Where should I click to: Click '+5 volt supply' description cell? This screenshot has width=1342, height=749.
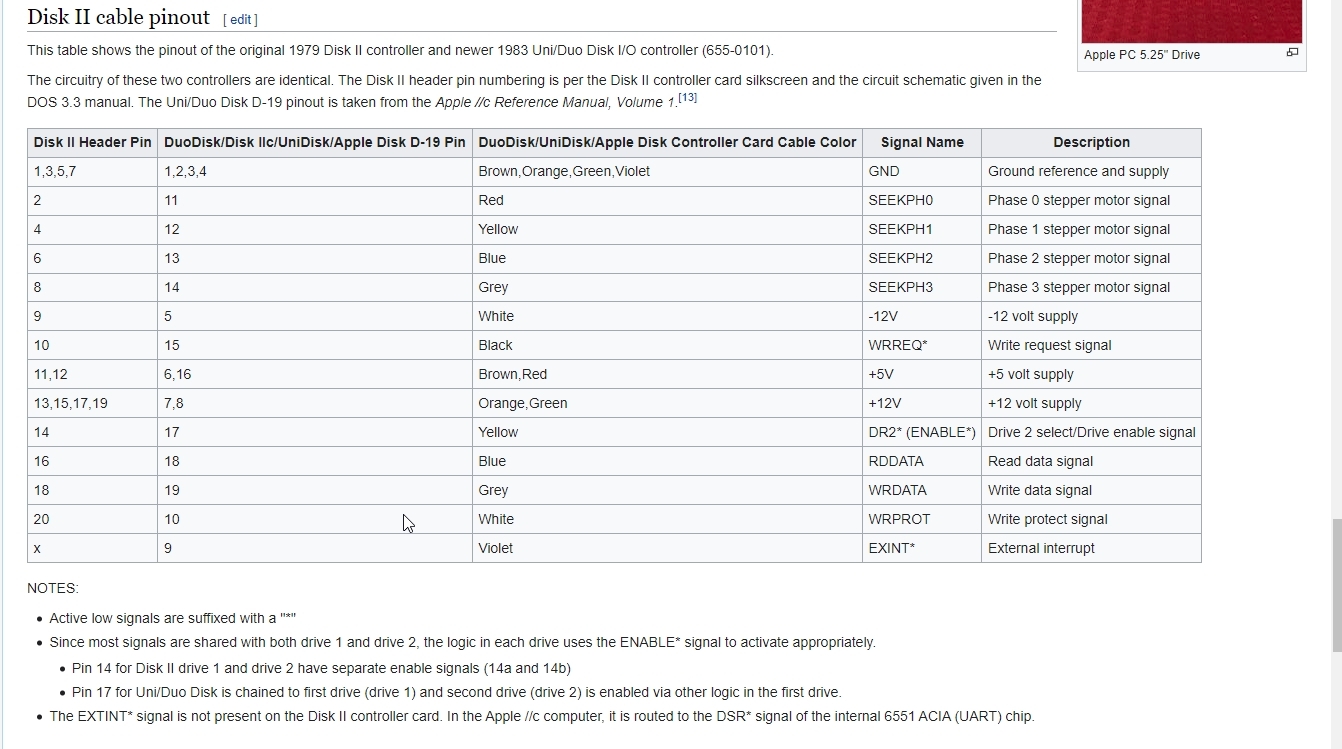coord(1091,374)
